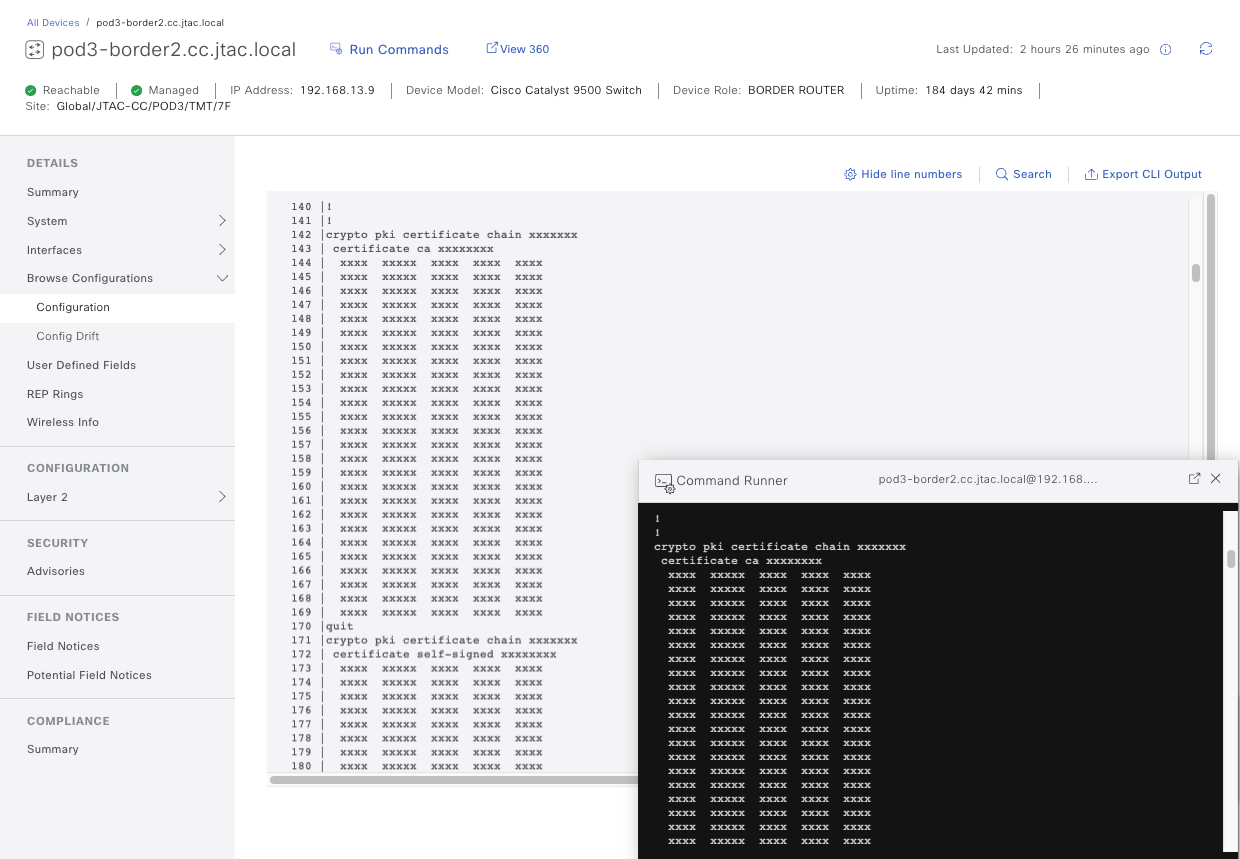Click the Search button label
The width and height of the screenshot is (1240, 859).
[1032, 174]
